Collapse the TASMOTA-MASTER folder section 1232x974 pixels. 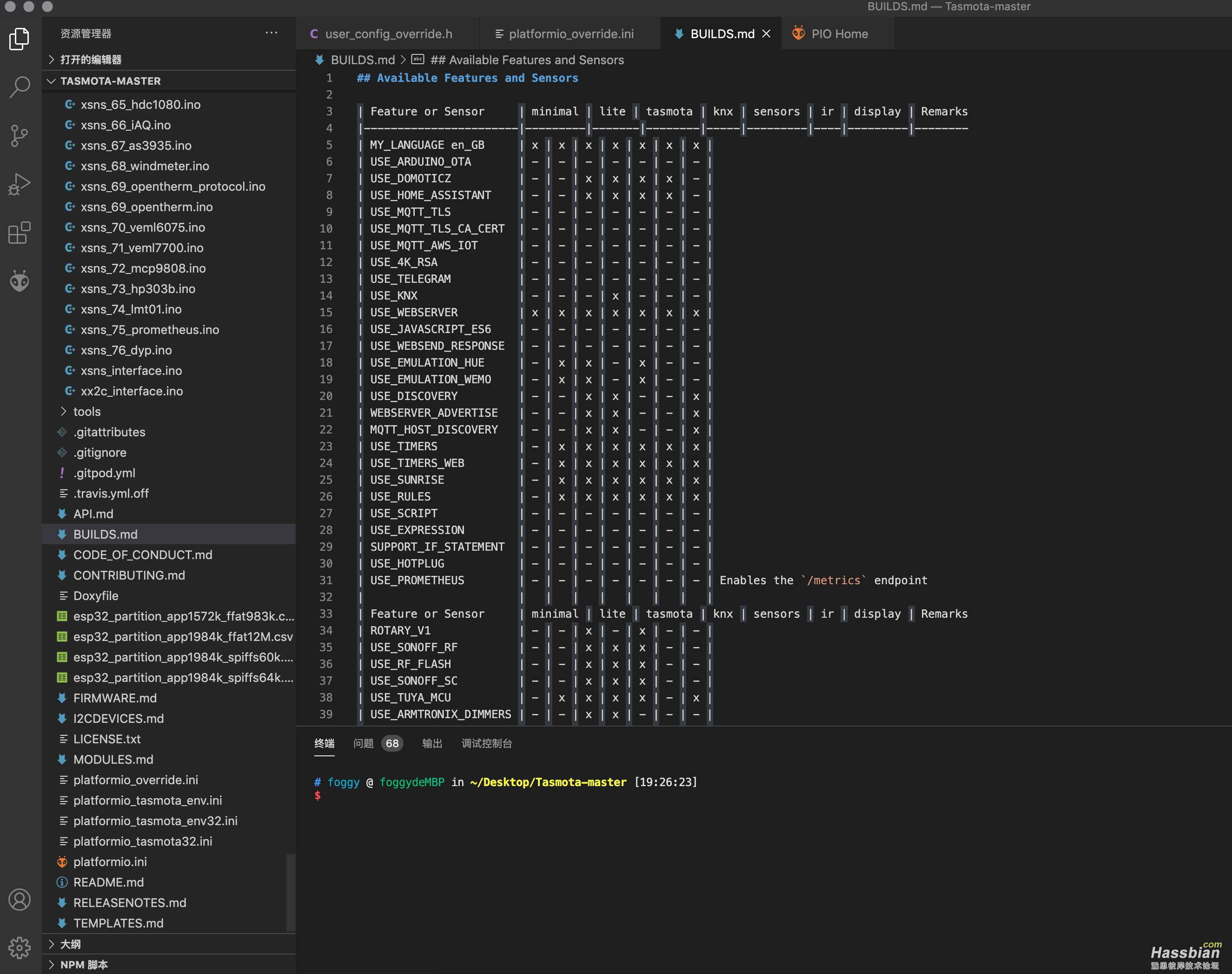pos(169,81)
